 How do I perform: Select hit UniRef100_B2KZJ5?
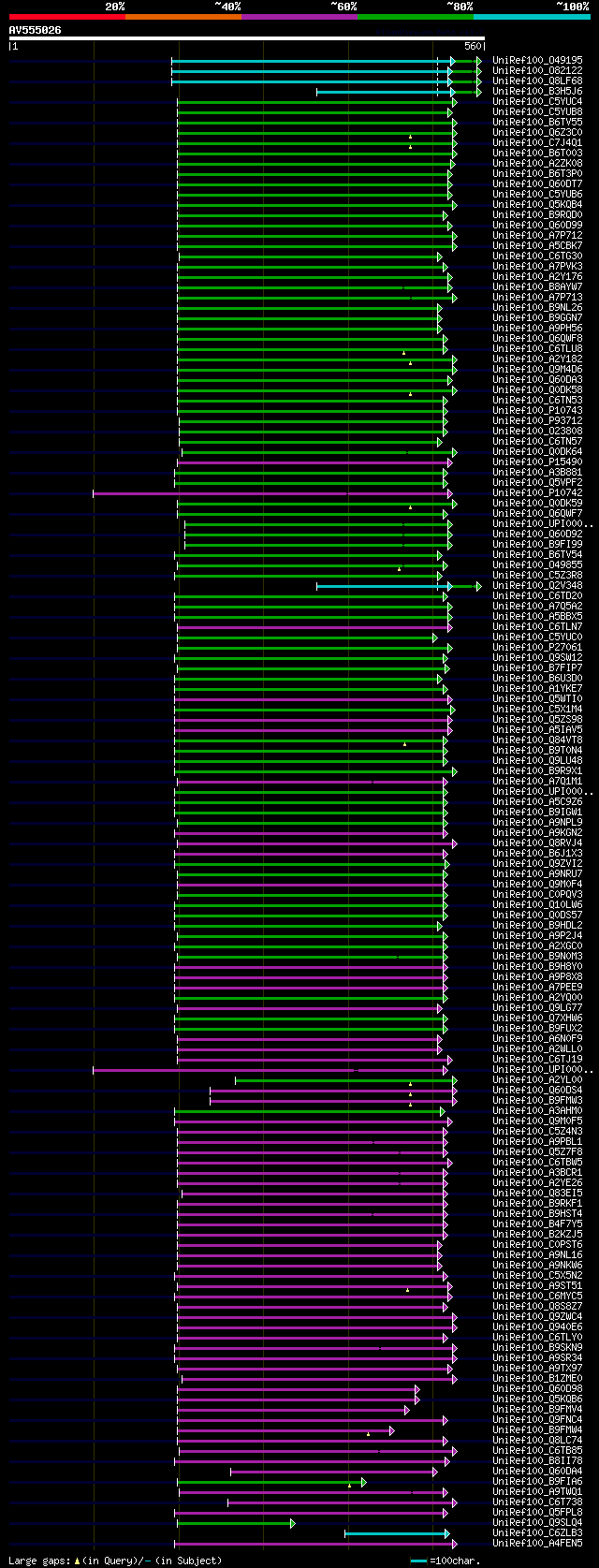[x=537, y=1235]
